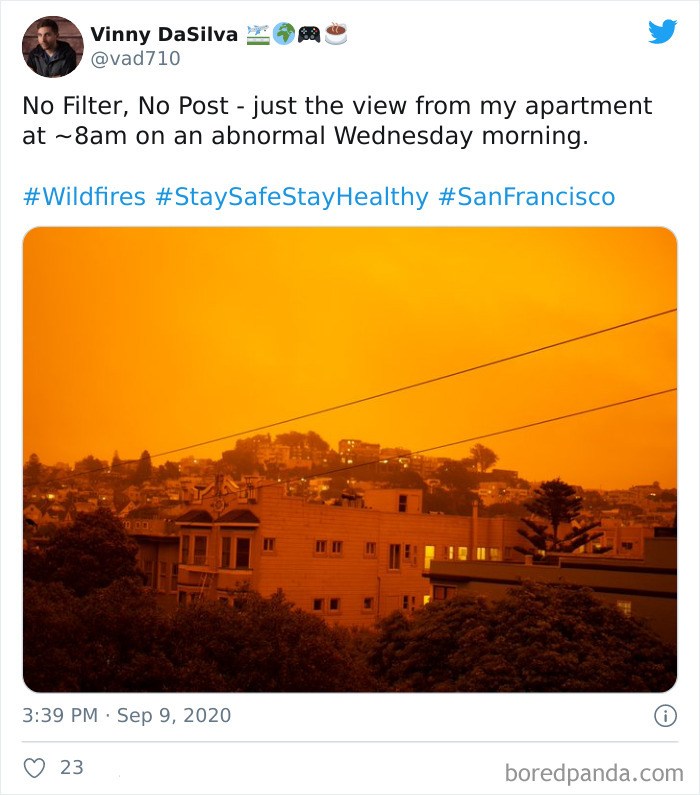Open the @vad710 handle link
Screen dimensions: 700x795
(x=136, y=59)
